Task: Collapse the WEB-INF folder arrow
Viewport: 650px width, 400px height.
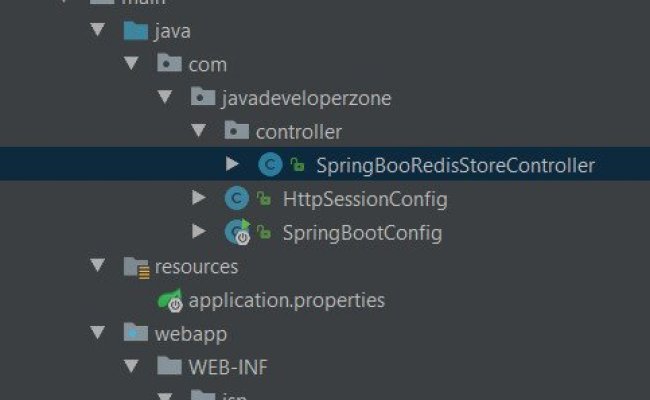Action: 131,366
